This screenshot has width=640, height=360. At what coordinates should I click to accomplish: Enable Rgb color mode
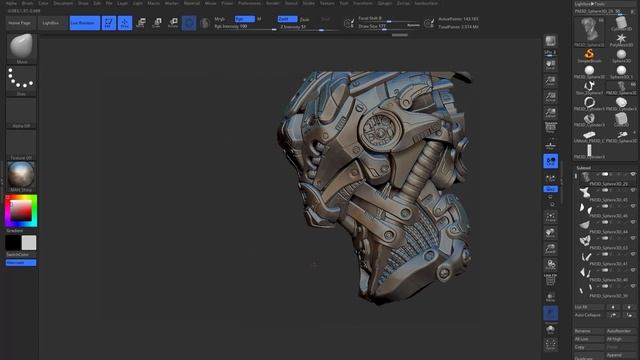pos(244,19)
